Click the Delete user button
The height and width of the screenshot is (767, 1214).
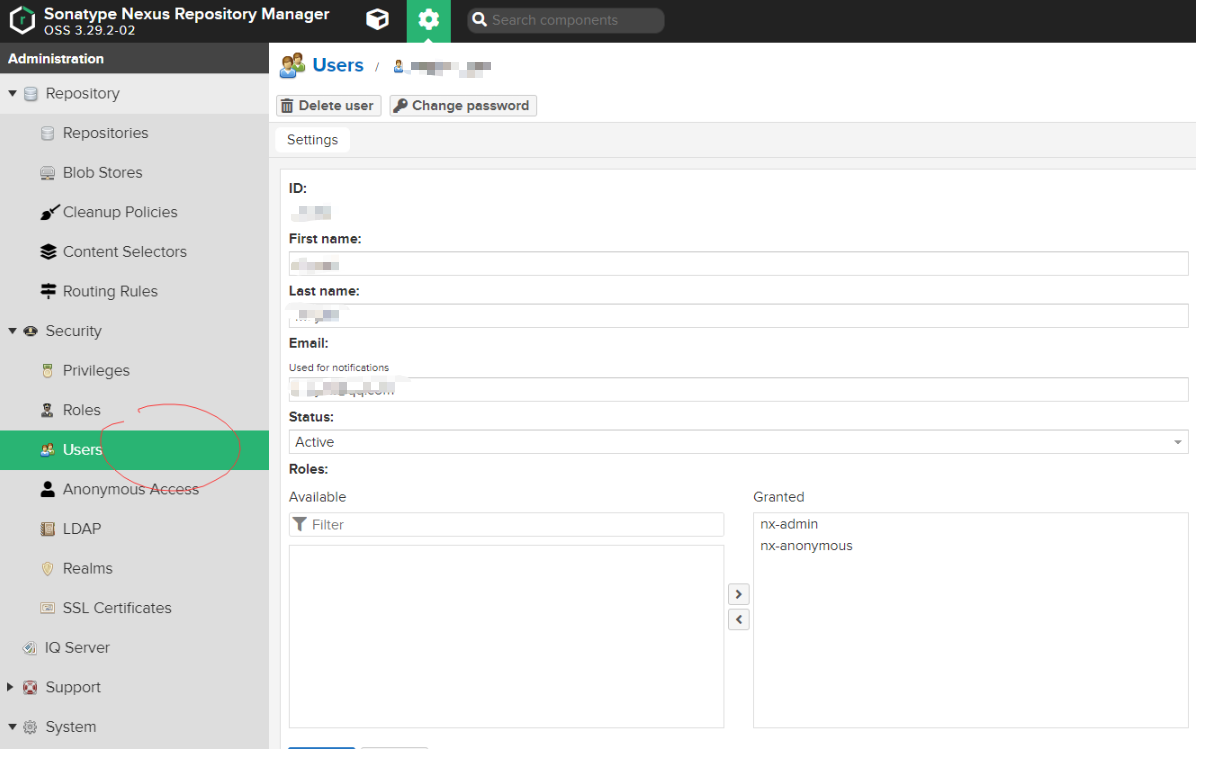pyautogui.click(x=328, y=106)
